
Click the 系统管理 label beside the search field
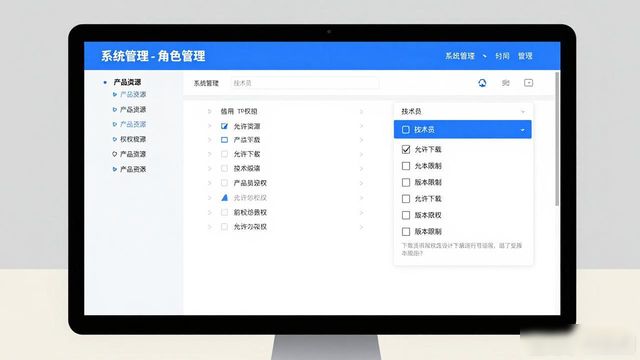pyautogui.click(x=206, y=83)
